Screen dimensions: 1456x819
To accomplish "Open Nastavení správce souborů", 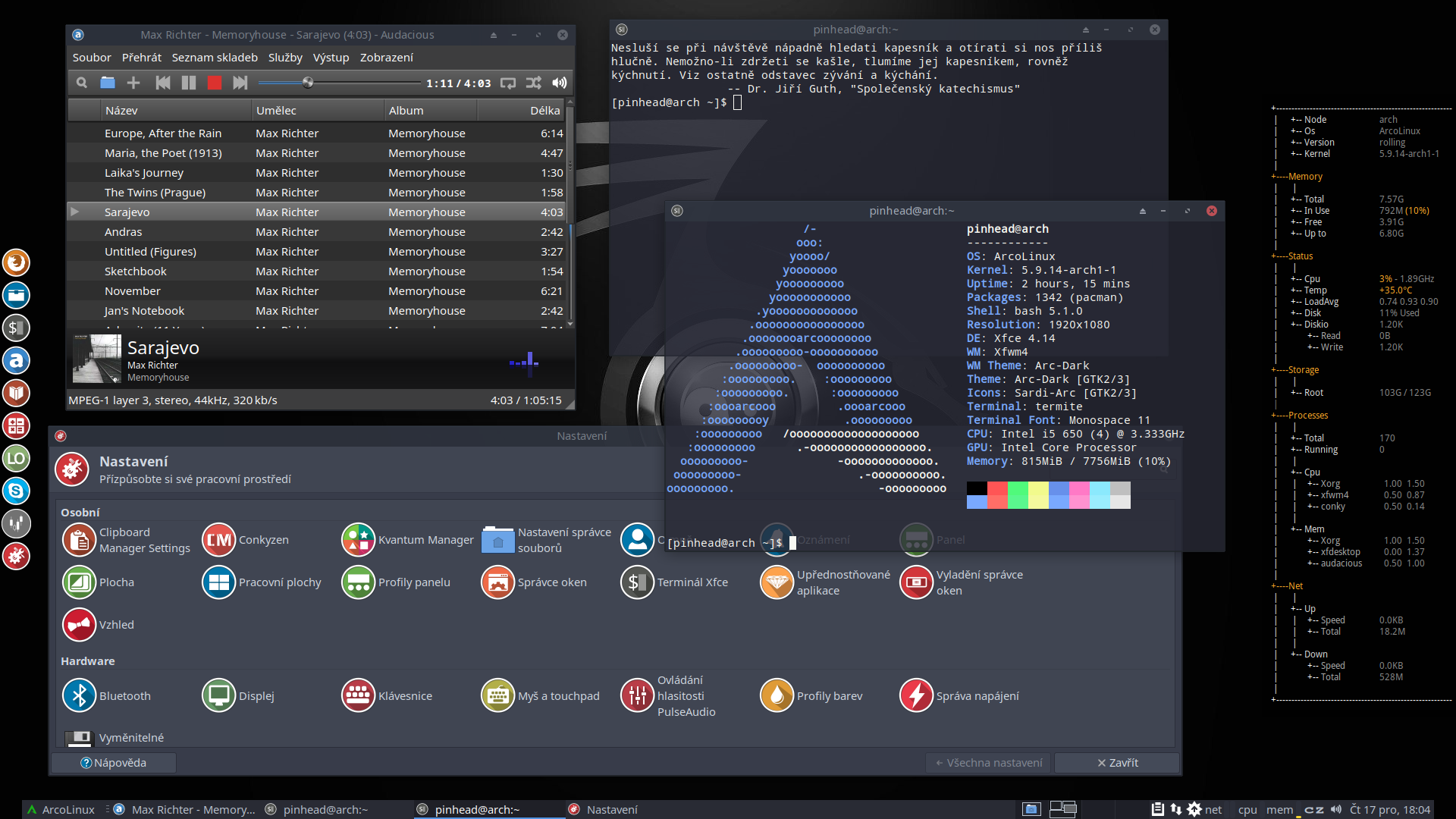I will [x=546, y=540].
